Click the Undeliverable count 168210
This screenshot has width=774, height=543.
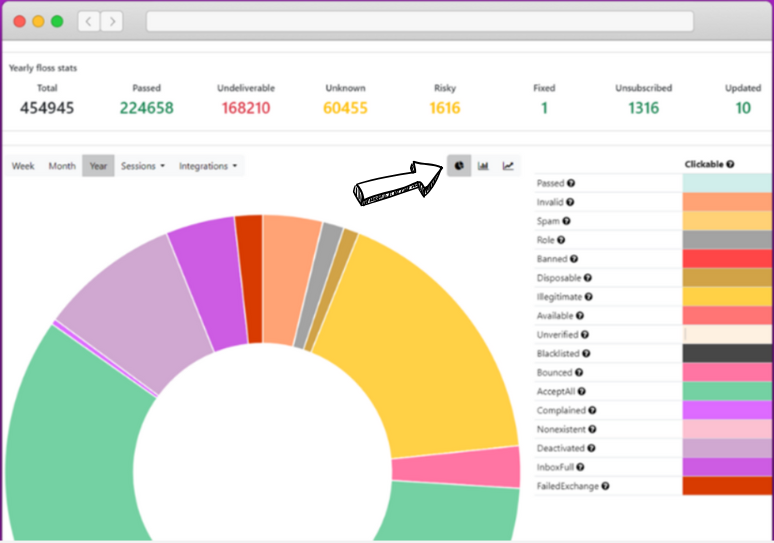246,108
